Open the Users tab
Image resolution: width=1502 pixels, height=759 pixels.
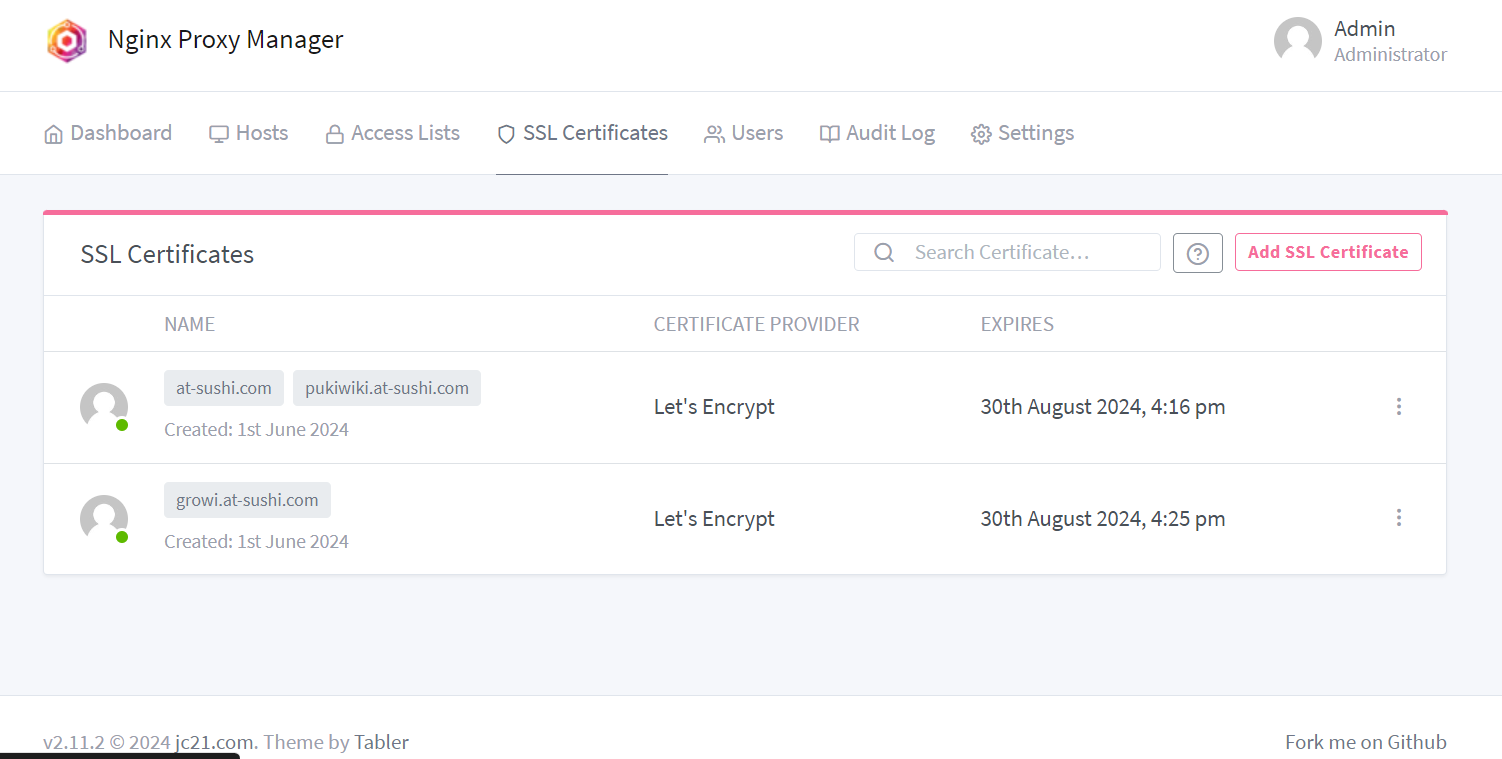coord(743,133)
